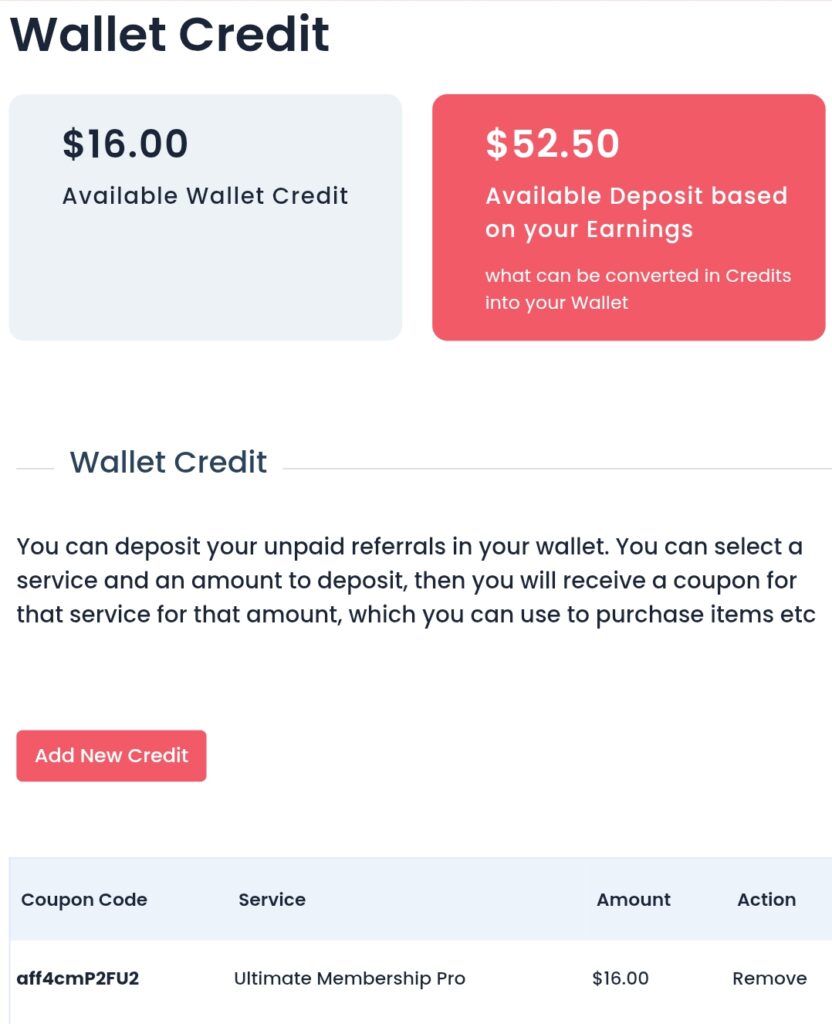Click the Service column header
The height and width of the screenshot is (1024, 832).
point(272,900)
